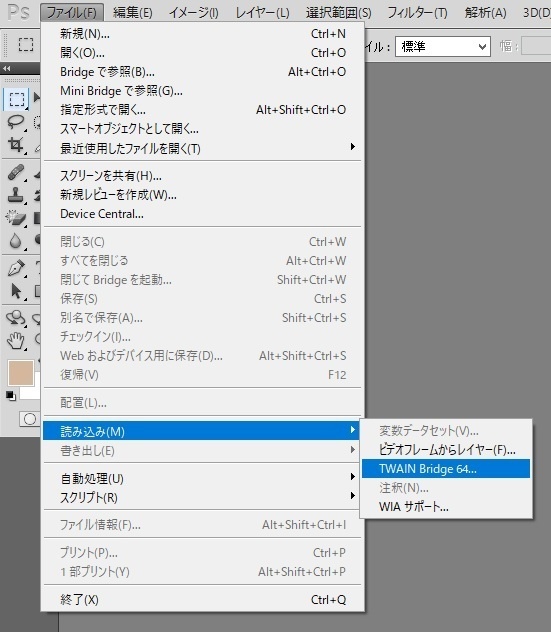Click the 幅 width input field
The width and height of the screenshot is (551, 632).
536,46
